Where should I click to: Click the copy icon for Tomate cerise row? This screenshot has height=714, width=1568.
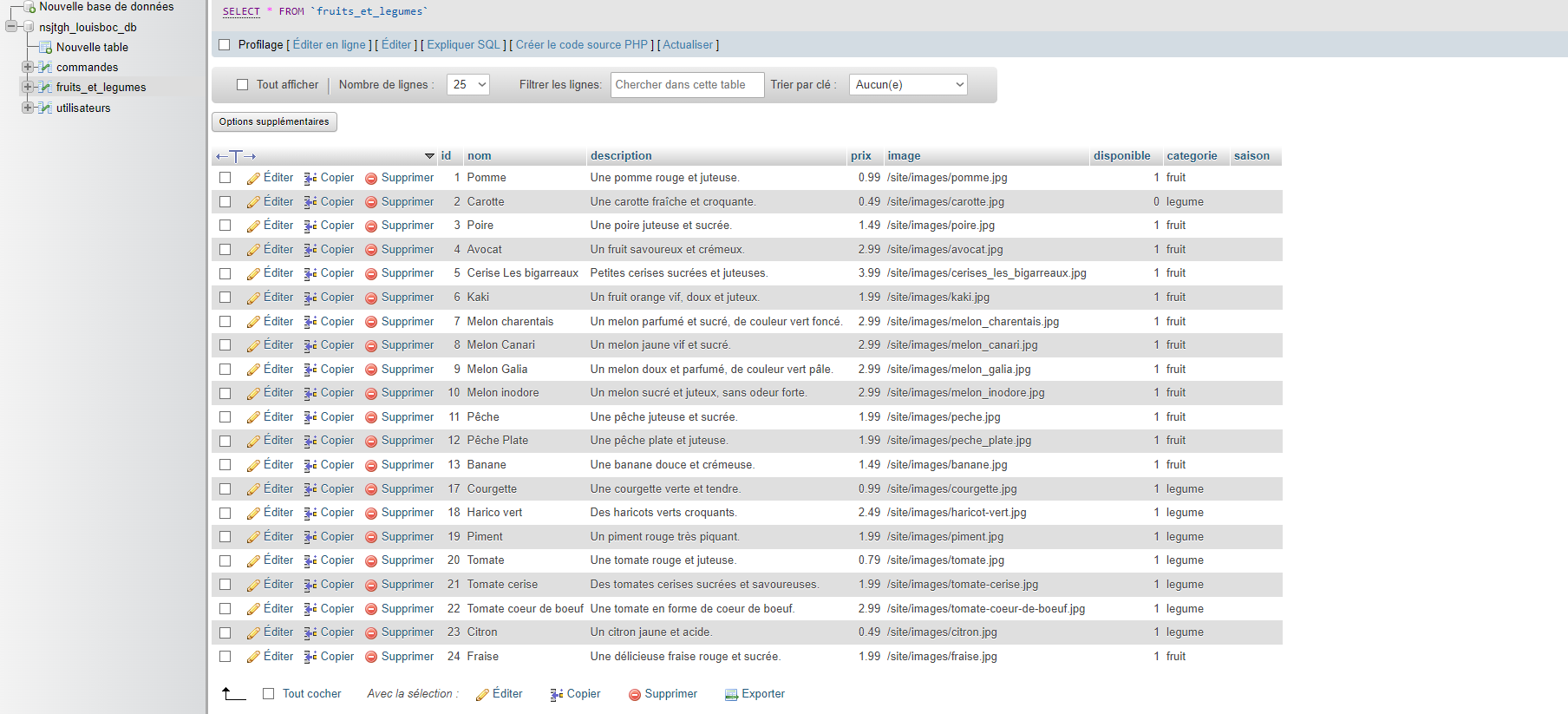[310, 585]
